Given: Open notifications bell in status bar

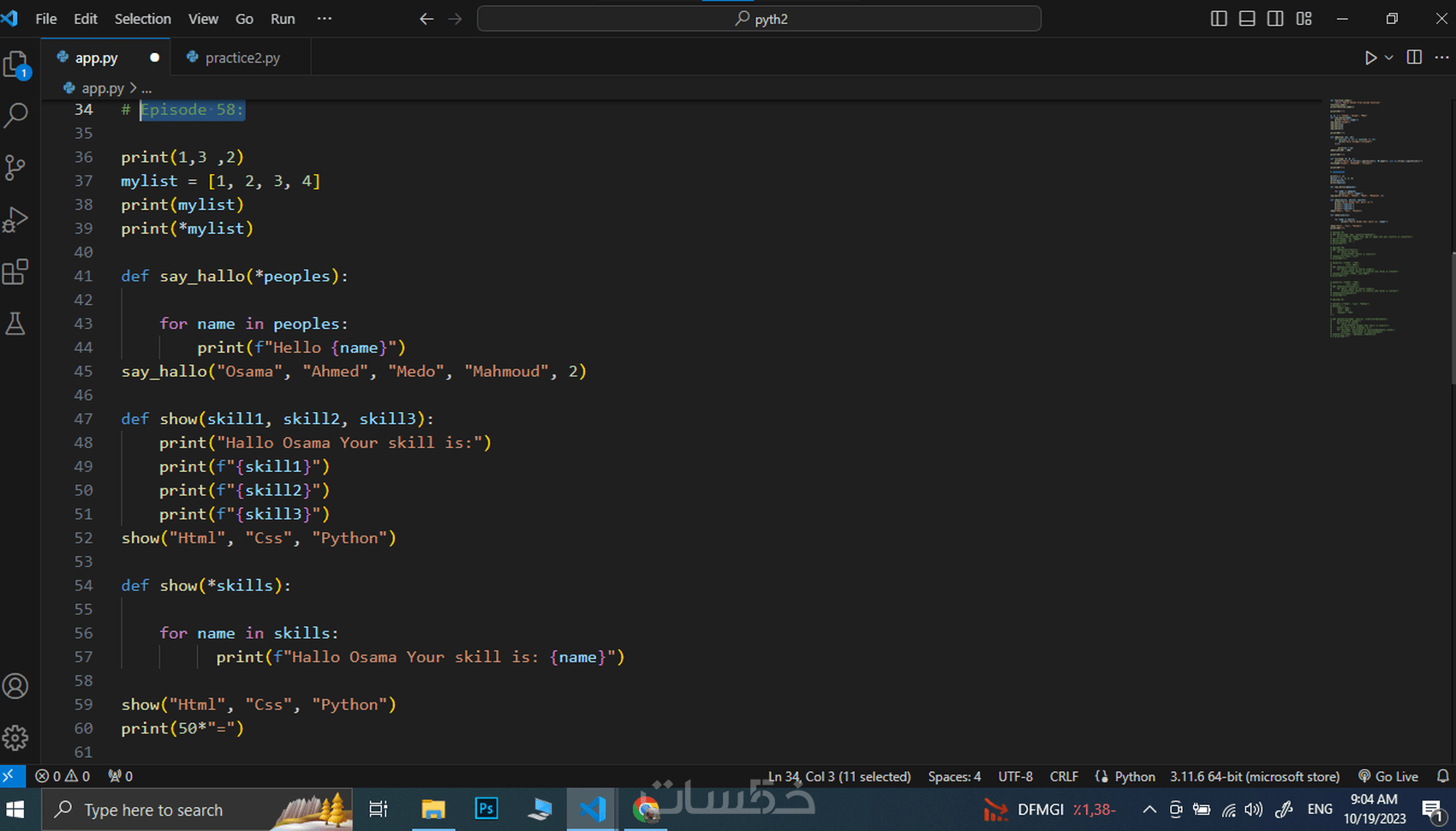Looking at the screenshot, I should pyautogui.click(x=1443, y=776).
